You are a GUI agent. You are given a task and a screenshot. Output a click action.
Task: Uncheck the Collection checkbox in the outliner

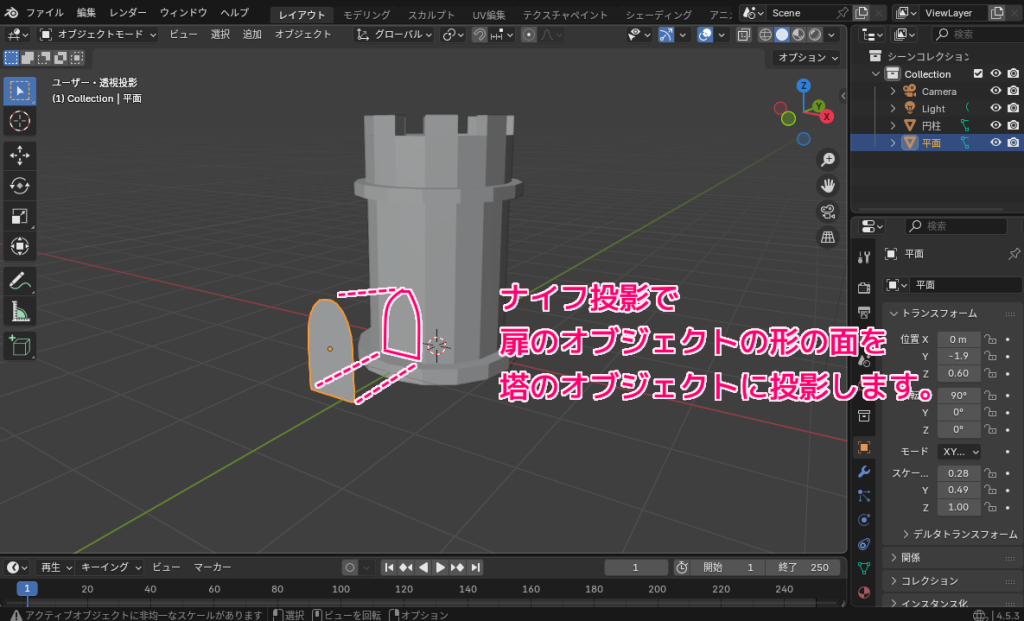tap(978, 73)
